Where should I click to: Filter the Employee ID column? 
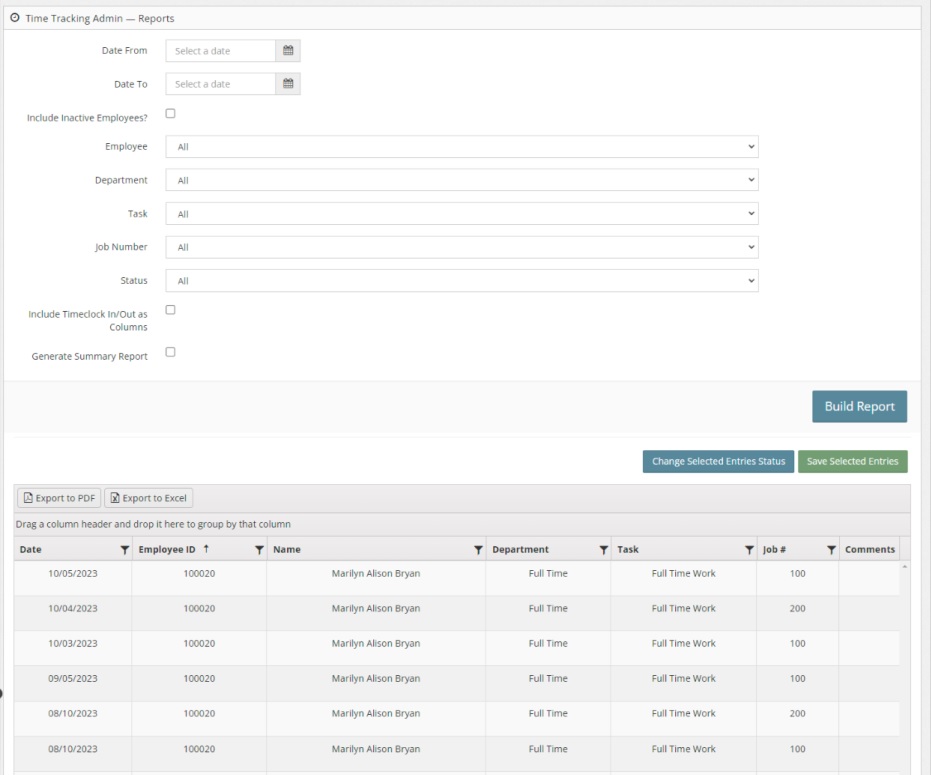[259, 549]
